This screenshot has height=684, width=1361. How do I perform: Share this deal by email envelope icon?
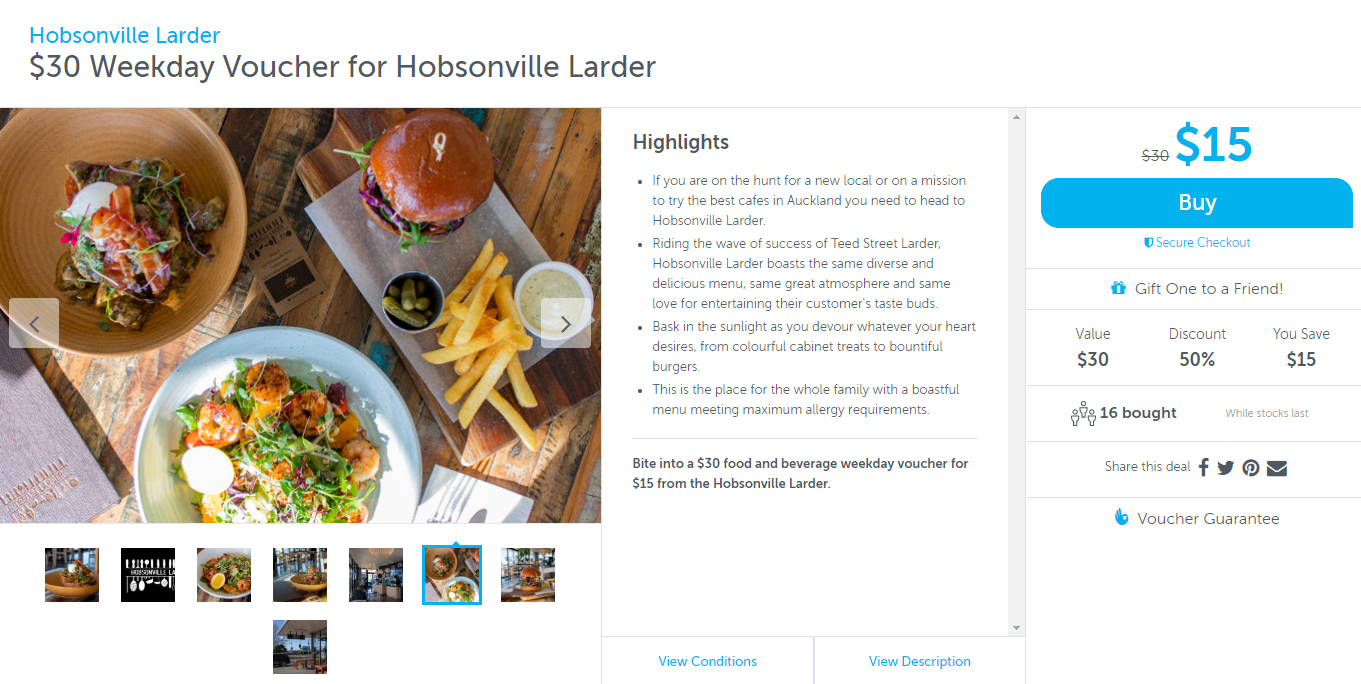click(x=1277, y=467)
